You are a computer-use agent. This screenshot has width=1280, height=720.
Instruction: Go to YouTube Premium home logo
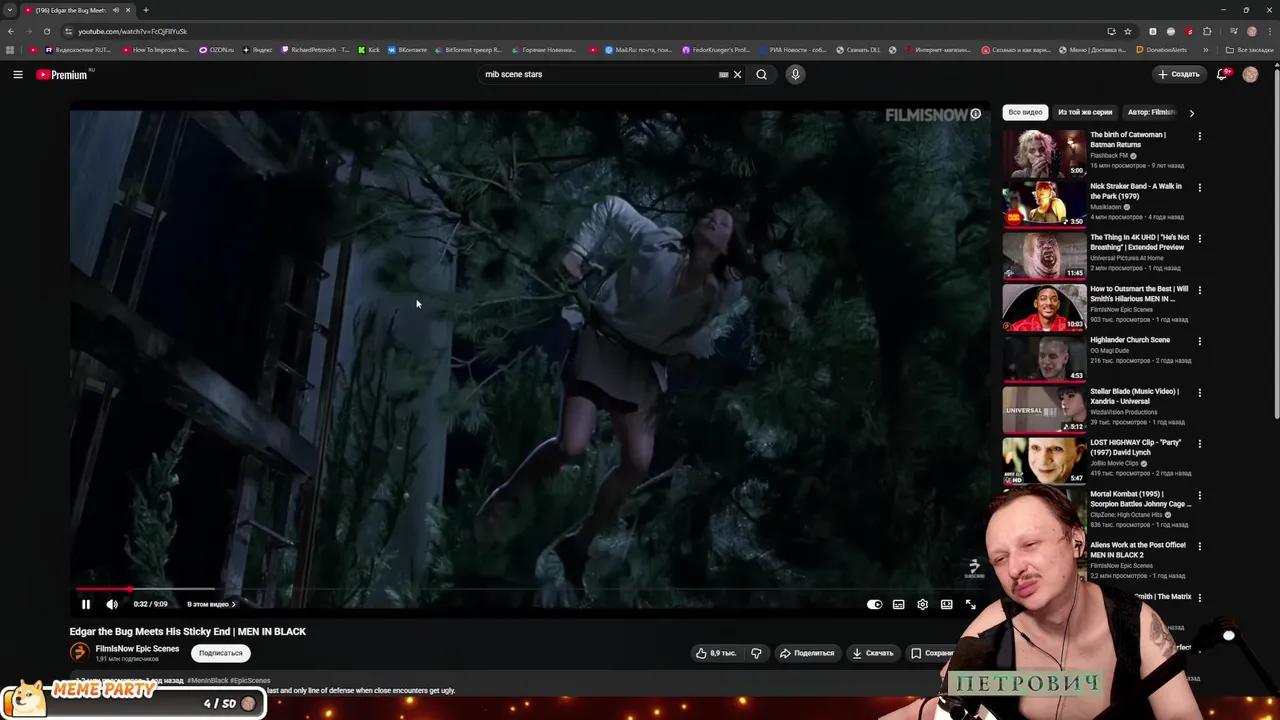[63, 74]
